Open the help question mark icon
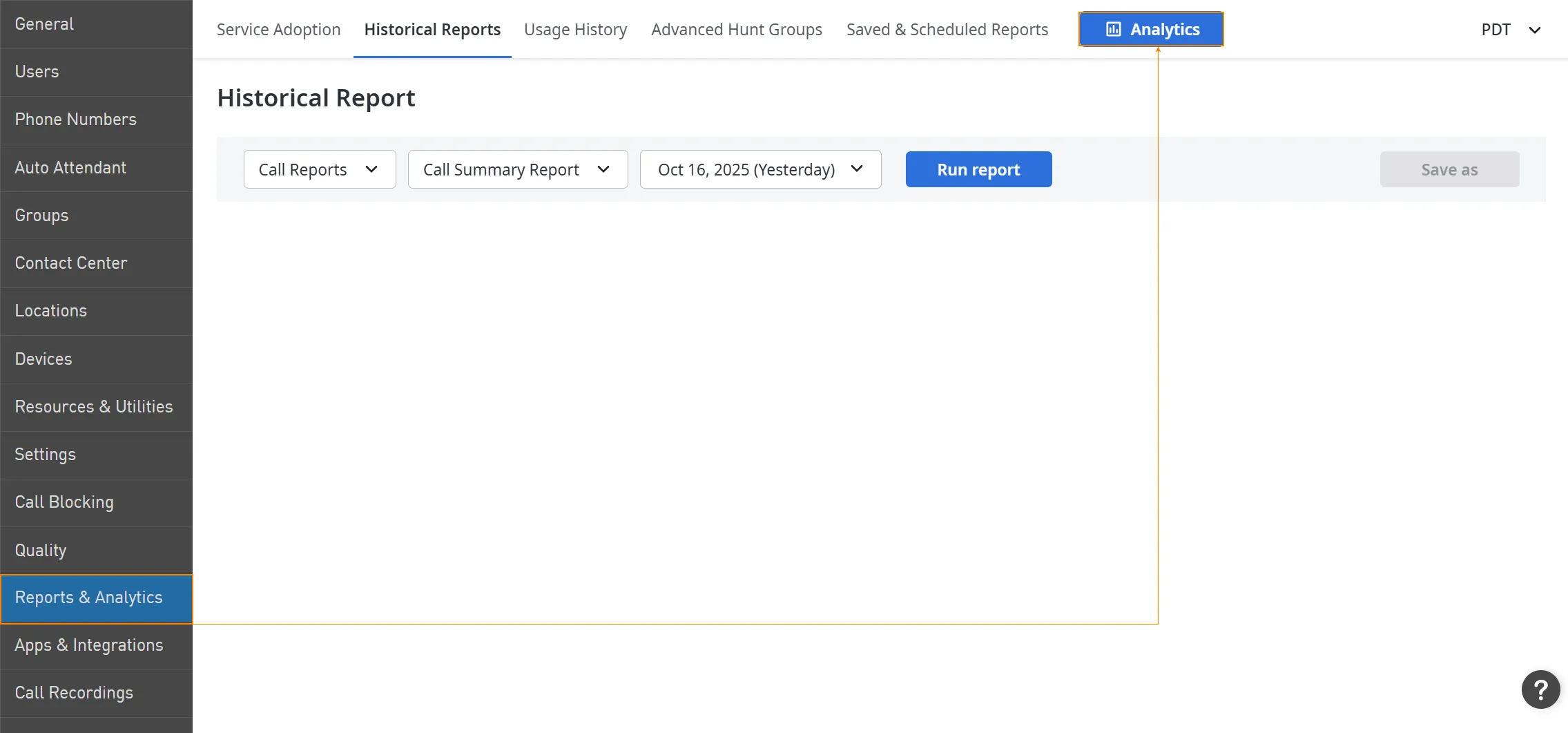This screenshot has height=733, width=1568. click(x=1540, y=689)
